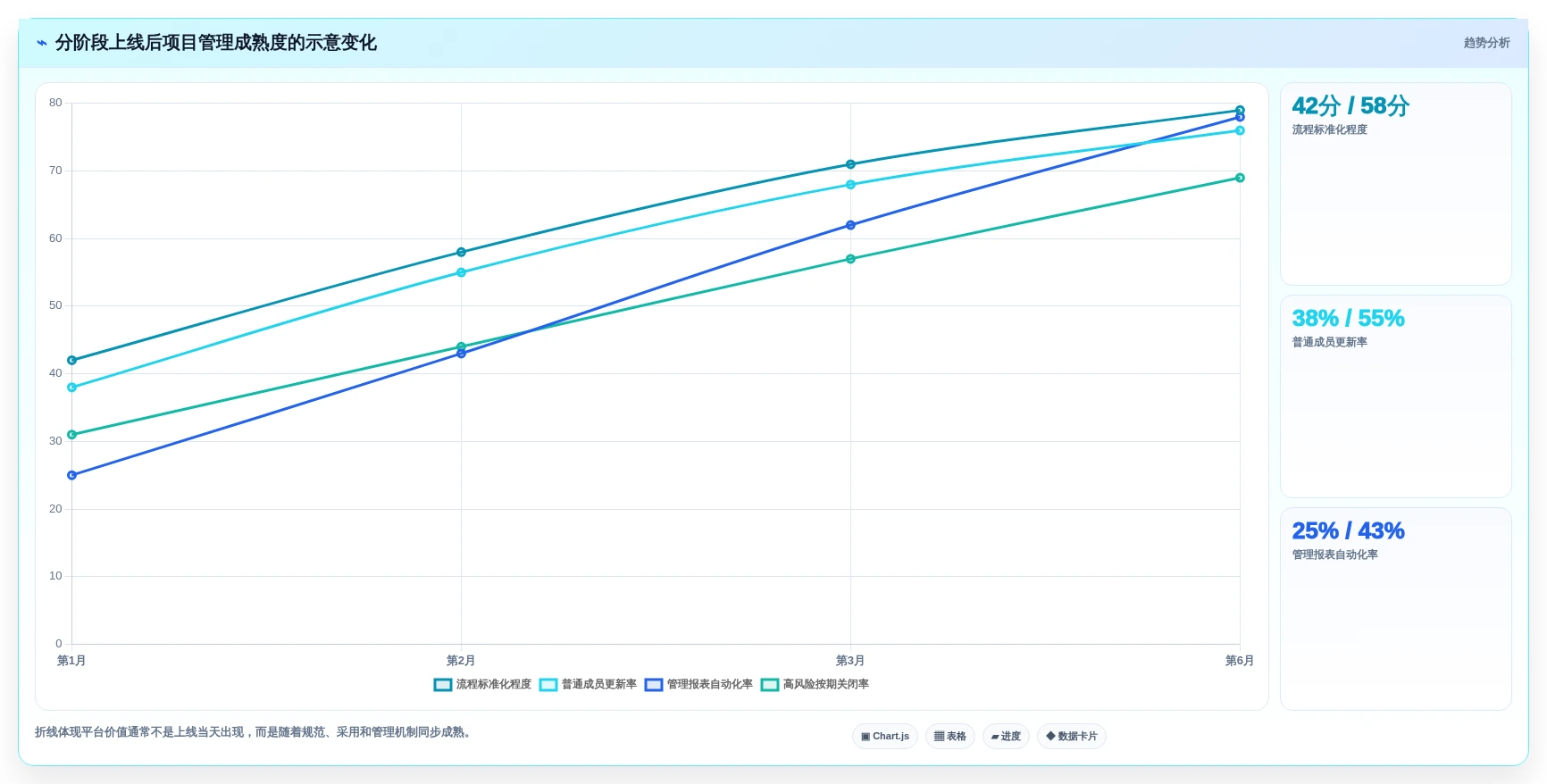Click the chart title 分阶段上线后项目管理成熟度的示意变化
This screenshot has width=1547, height=784.
click(216, 43)
